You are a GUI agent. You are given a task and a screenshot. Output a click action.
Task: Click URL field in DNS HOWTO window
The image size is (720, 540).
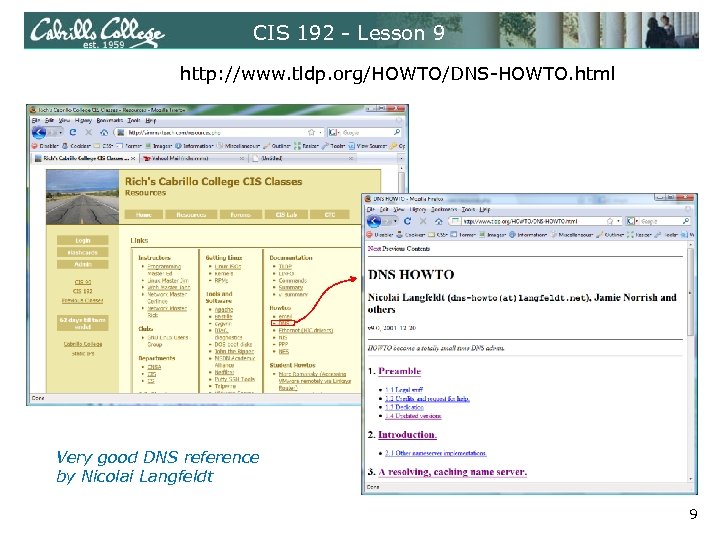click(533, 221)
